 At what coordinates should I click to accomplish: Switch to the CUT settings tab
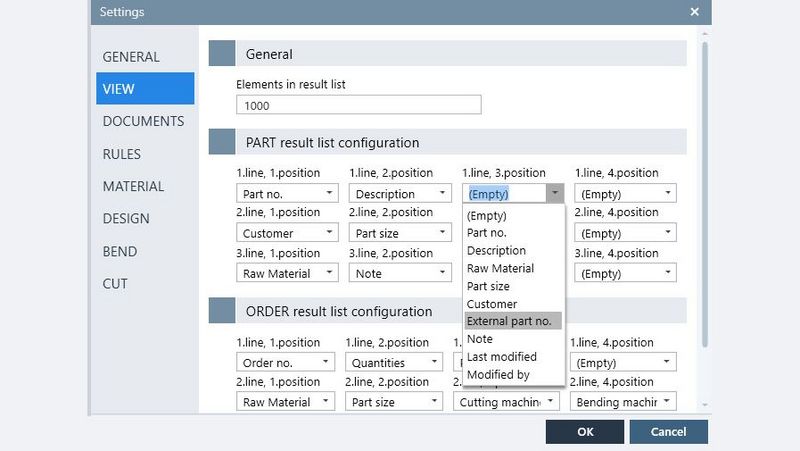(x=115, y=284)
